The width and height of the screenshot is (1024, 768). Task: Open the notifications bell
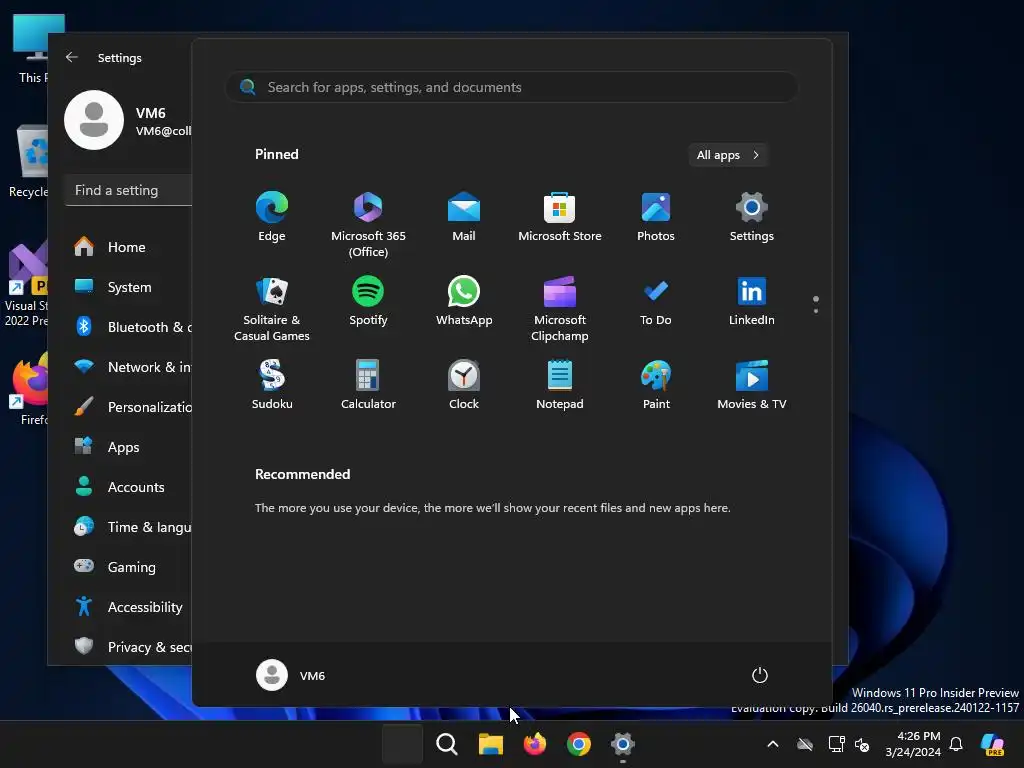(x=956, y=744)
